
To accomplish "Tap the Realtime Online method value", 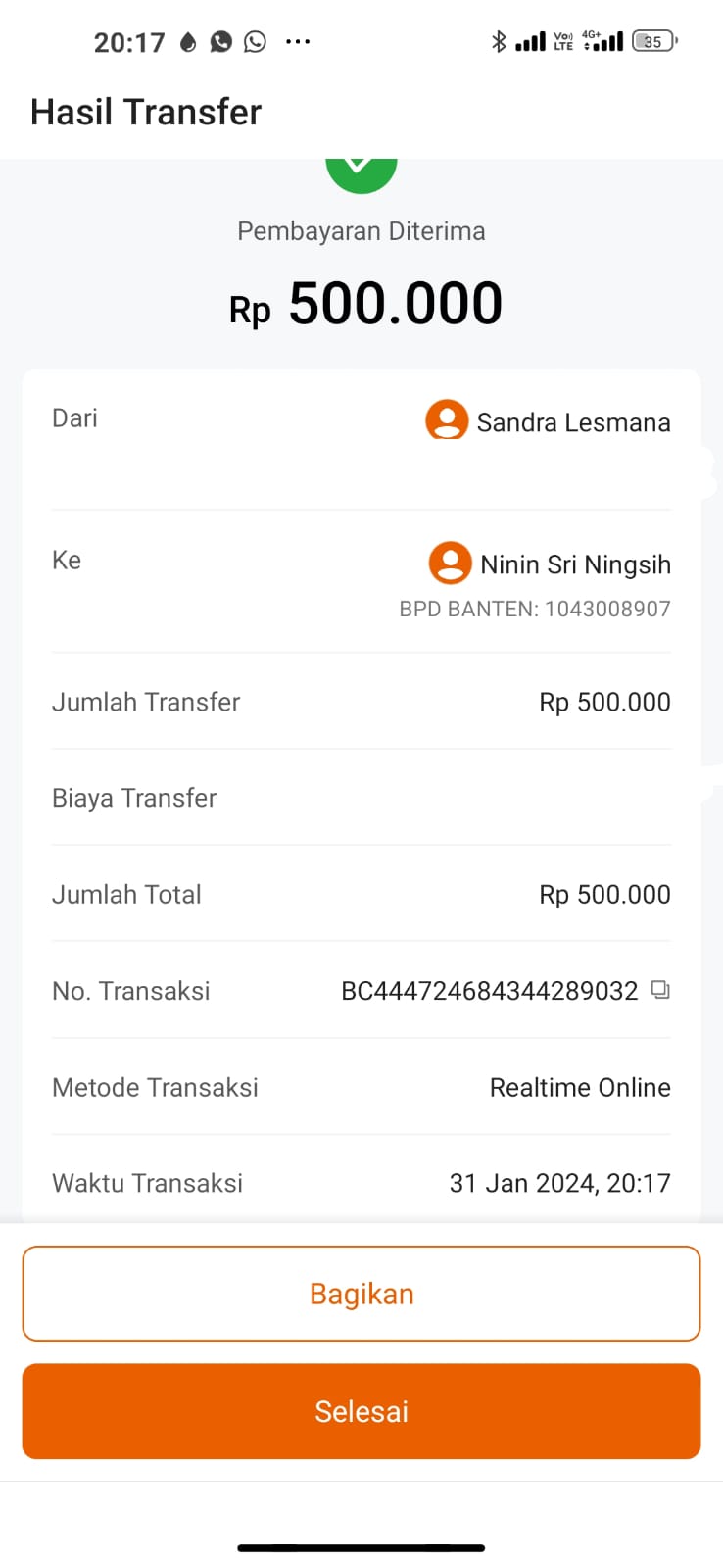I will [x=580, y=1087].
